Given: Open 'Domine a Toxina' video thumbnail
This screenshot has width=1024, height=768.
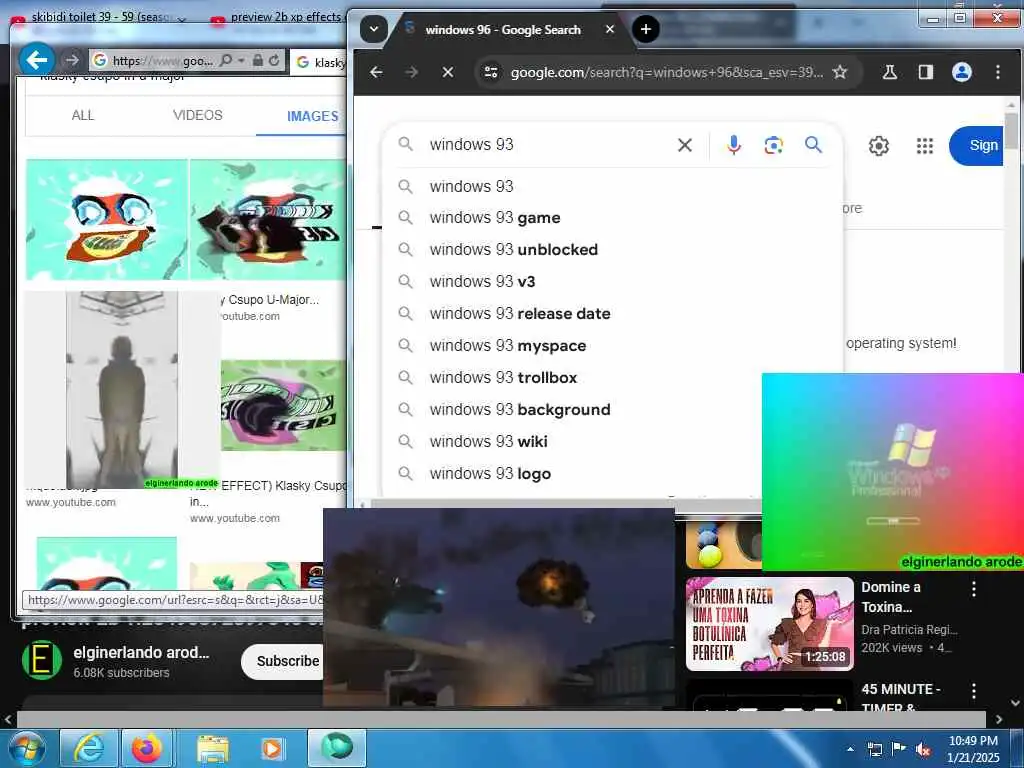Looking at the screenshot, I should pyautogui.click(x=770, y=624).
